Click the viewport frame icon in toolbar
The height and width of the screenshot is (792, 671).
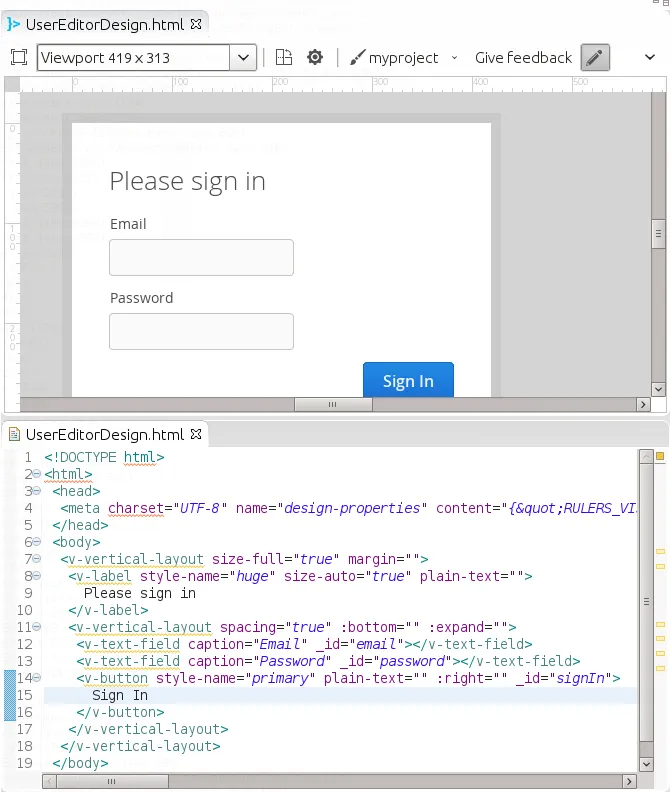(x=18, y=58)
